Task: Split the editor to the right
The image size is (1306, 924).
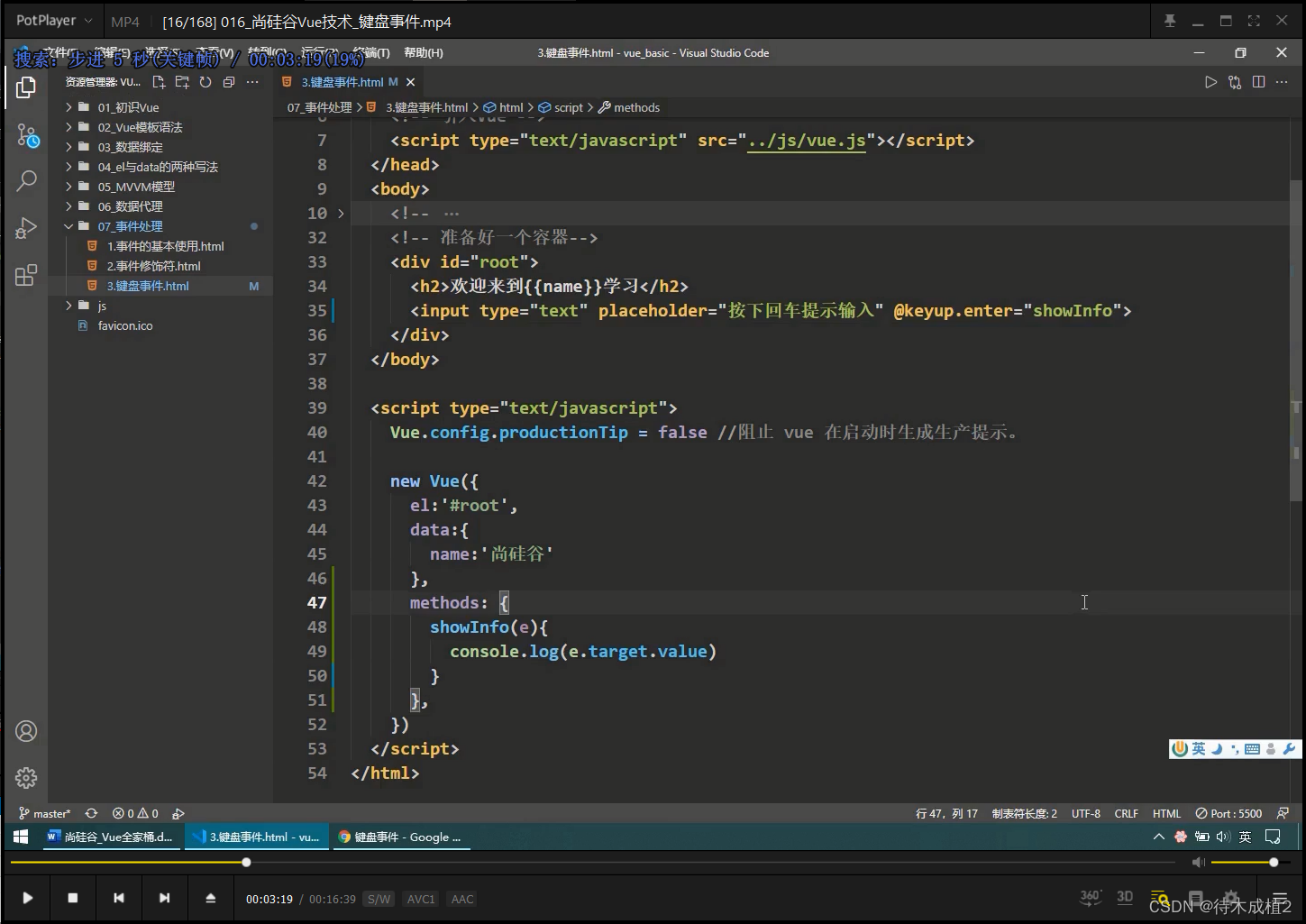Action: point(1258,82)
